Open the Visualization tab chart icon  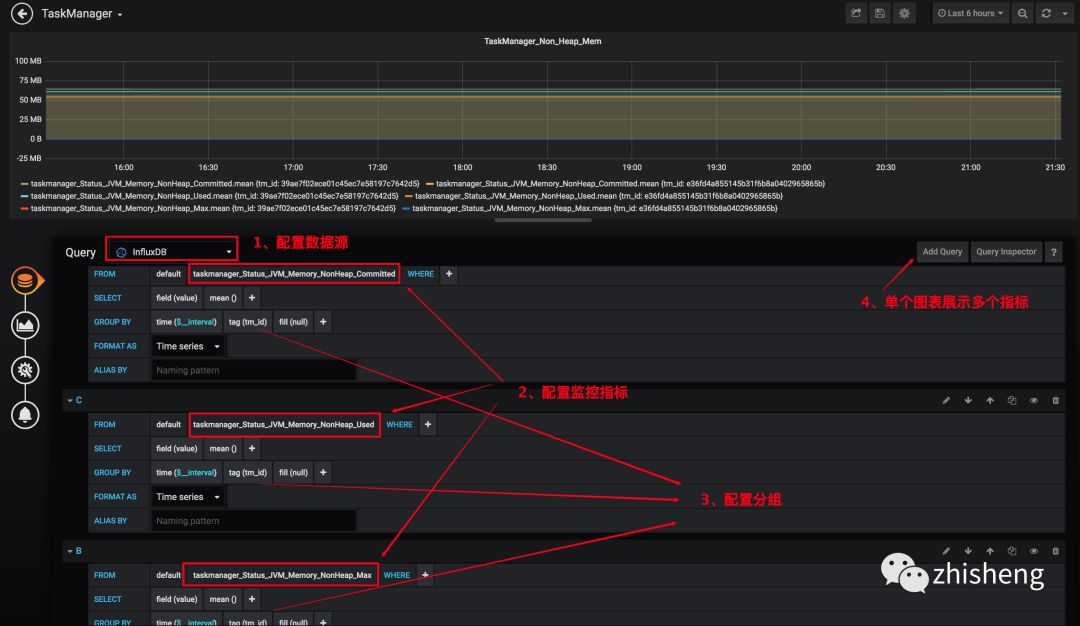click(x=25, y=325)
